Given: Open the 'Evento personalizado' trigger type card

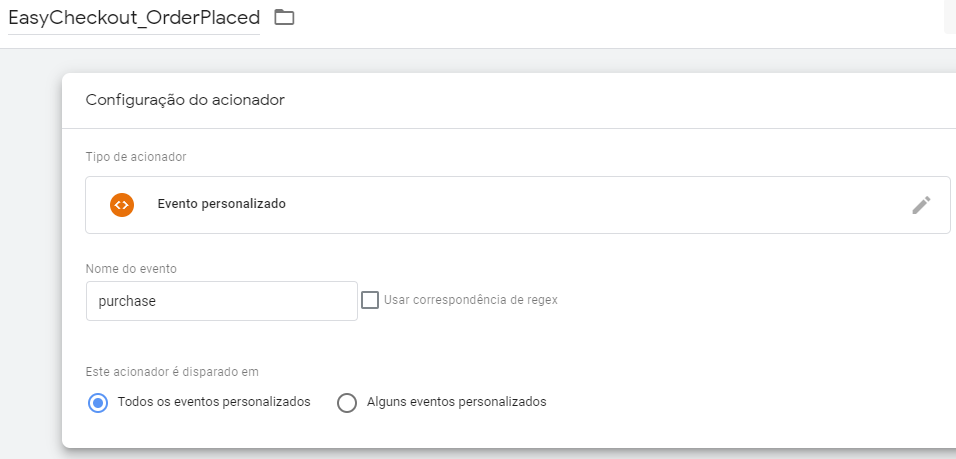Looking at the screenshot, I should [x=518, y=205].
